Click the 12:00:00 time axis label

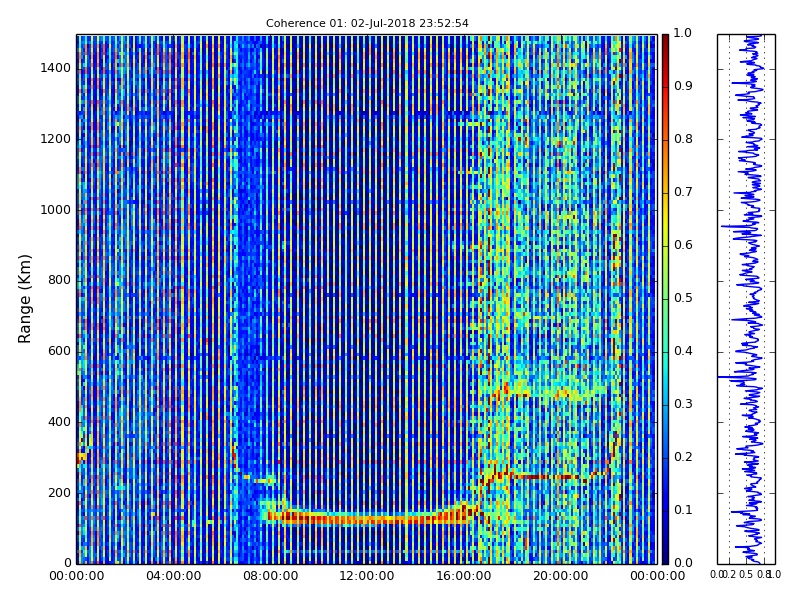(x=367, y=576)
